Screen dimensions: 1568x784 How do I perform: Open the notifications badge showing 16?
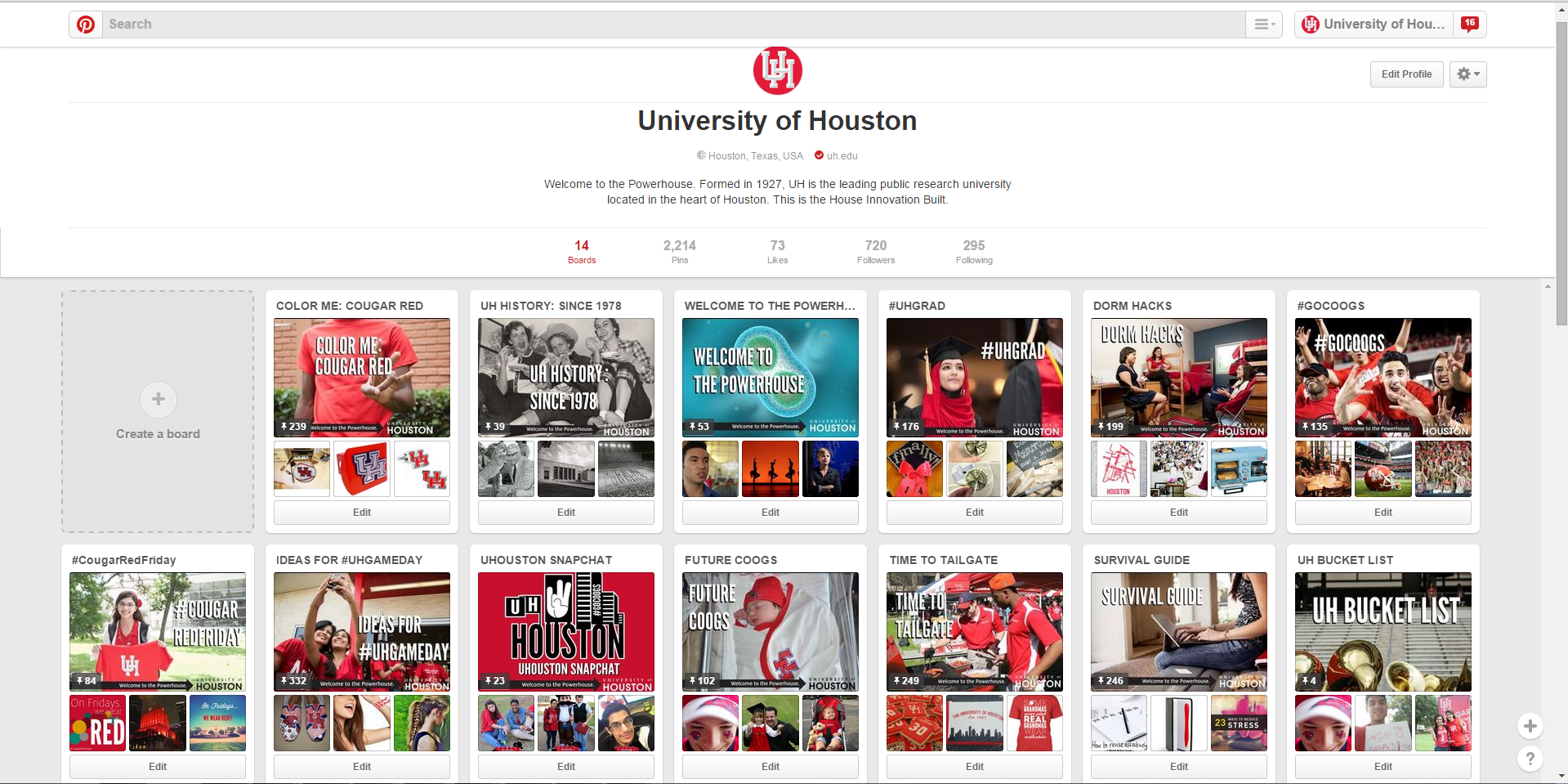pyautogui.click(x=1470, y=24)
